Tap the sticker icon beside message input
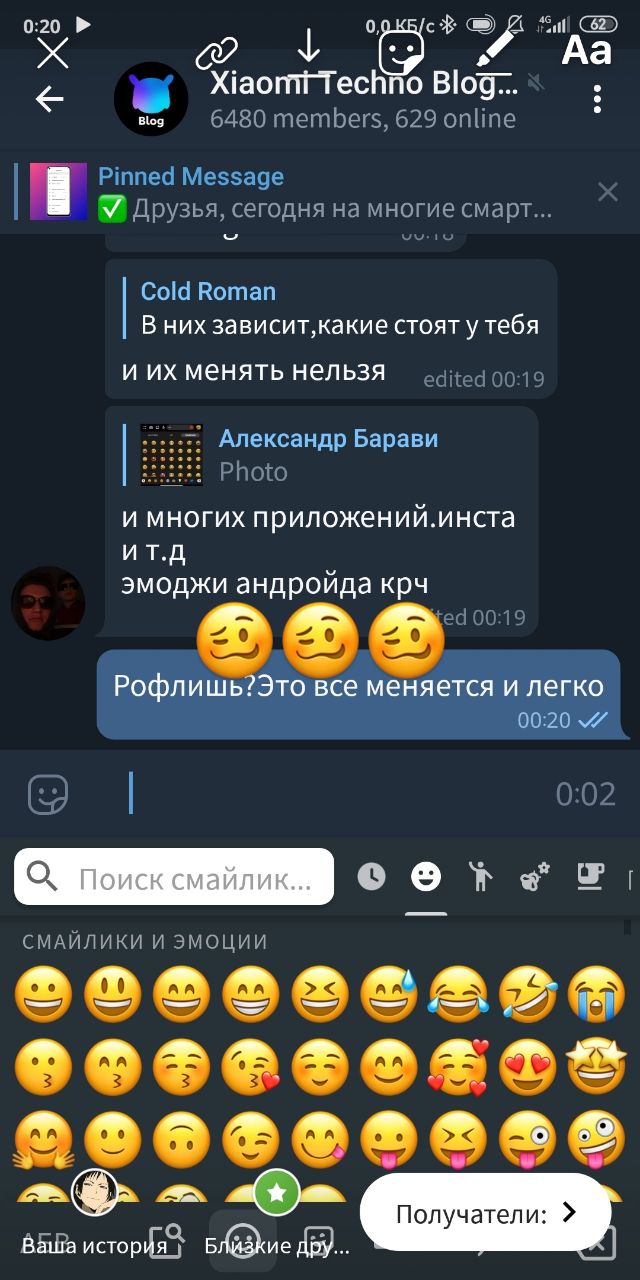The width and height of the screenshot is (640, 1280). pyautogui.click(x=47, y=794)
